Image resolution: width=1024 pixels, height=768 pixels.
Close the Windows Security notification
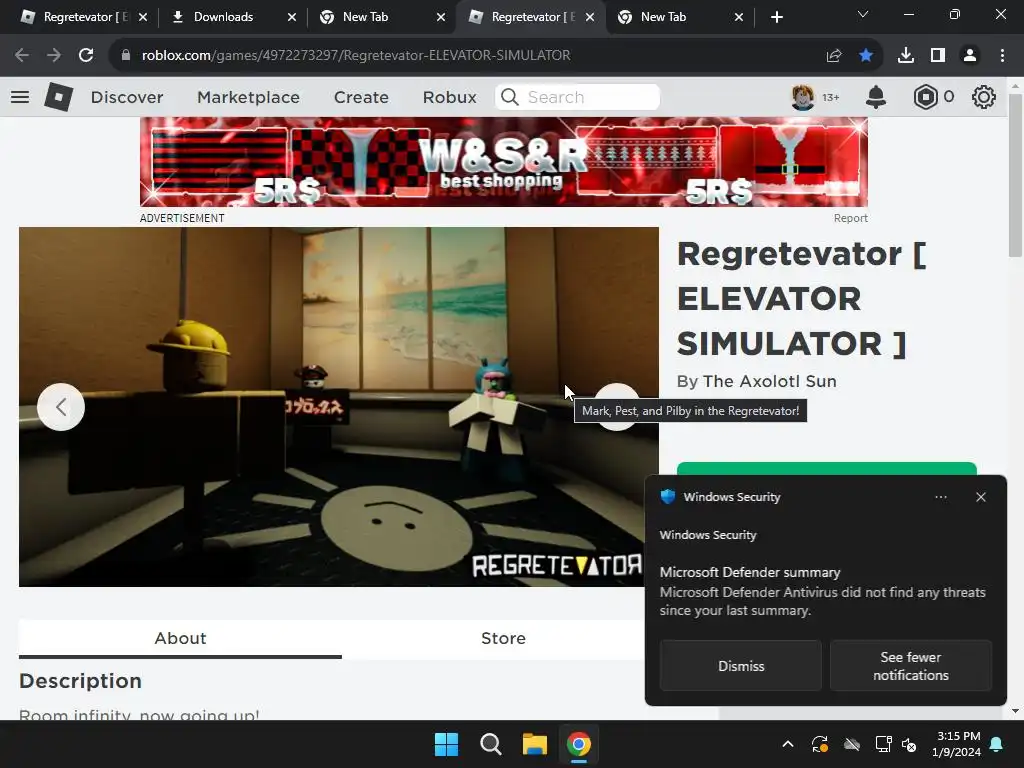[x=981, y=497]
